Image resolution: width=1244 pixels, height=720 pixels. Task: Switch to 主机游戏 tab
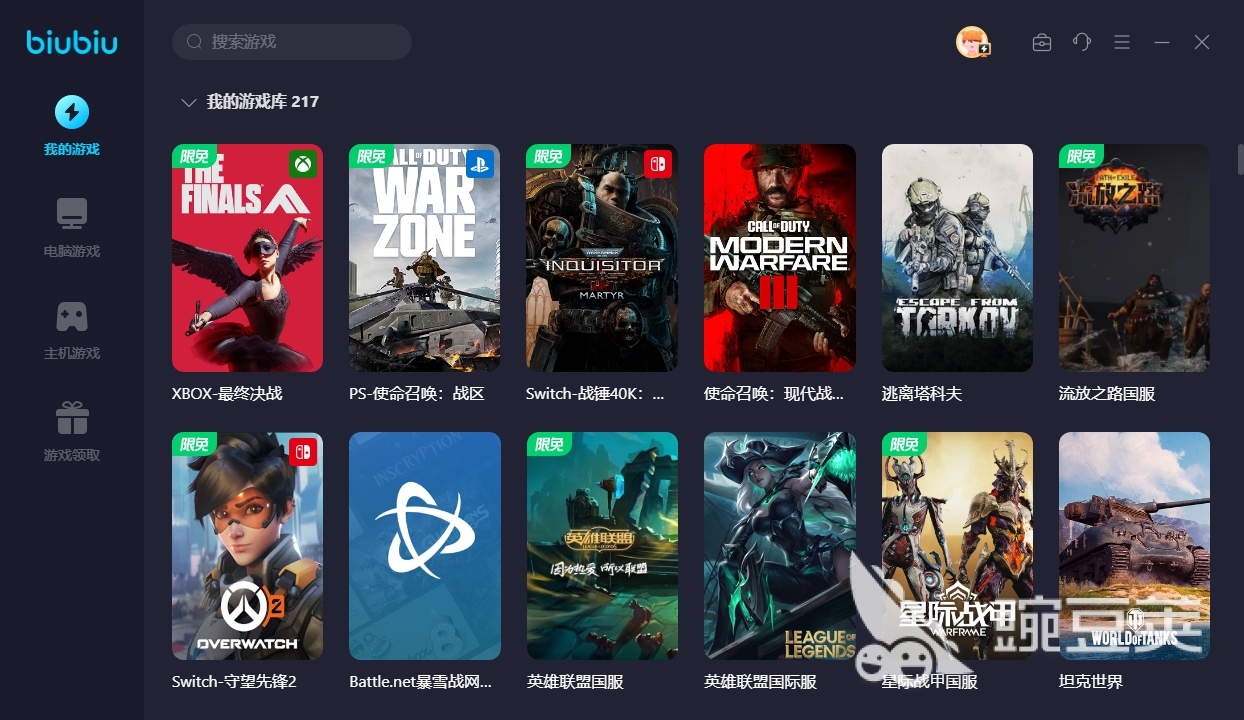tap(72, 353)
